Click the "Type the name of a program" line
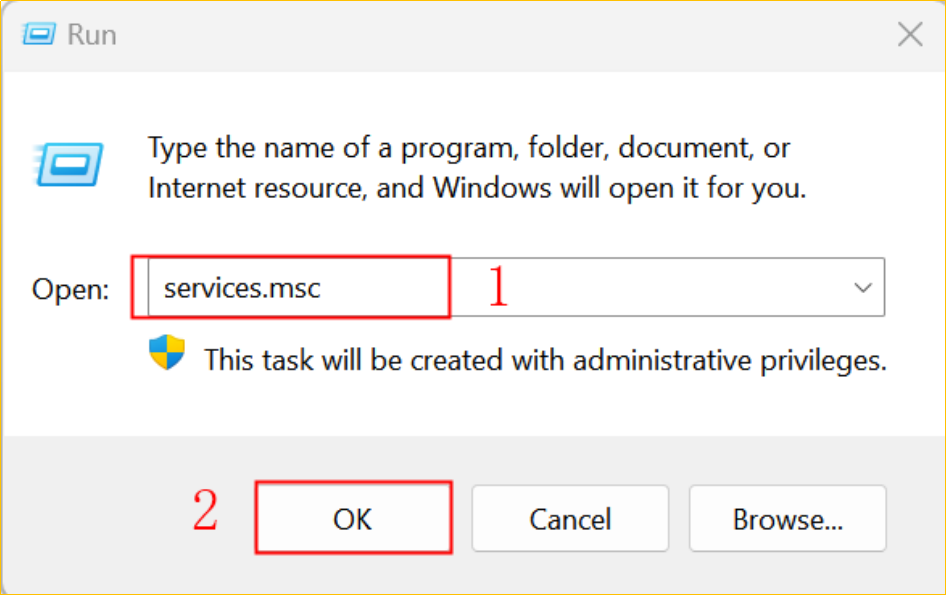 [x=469, y=148]
